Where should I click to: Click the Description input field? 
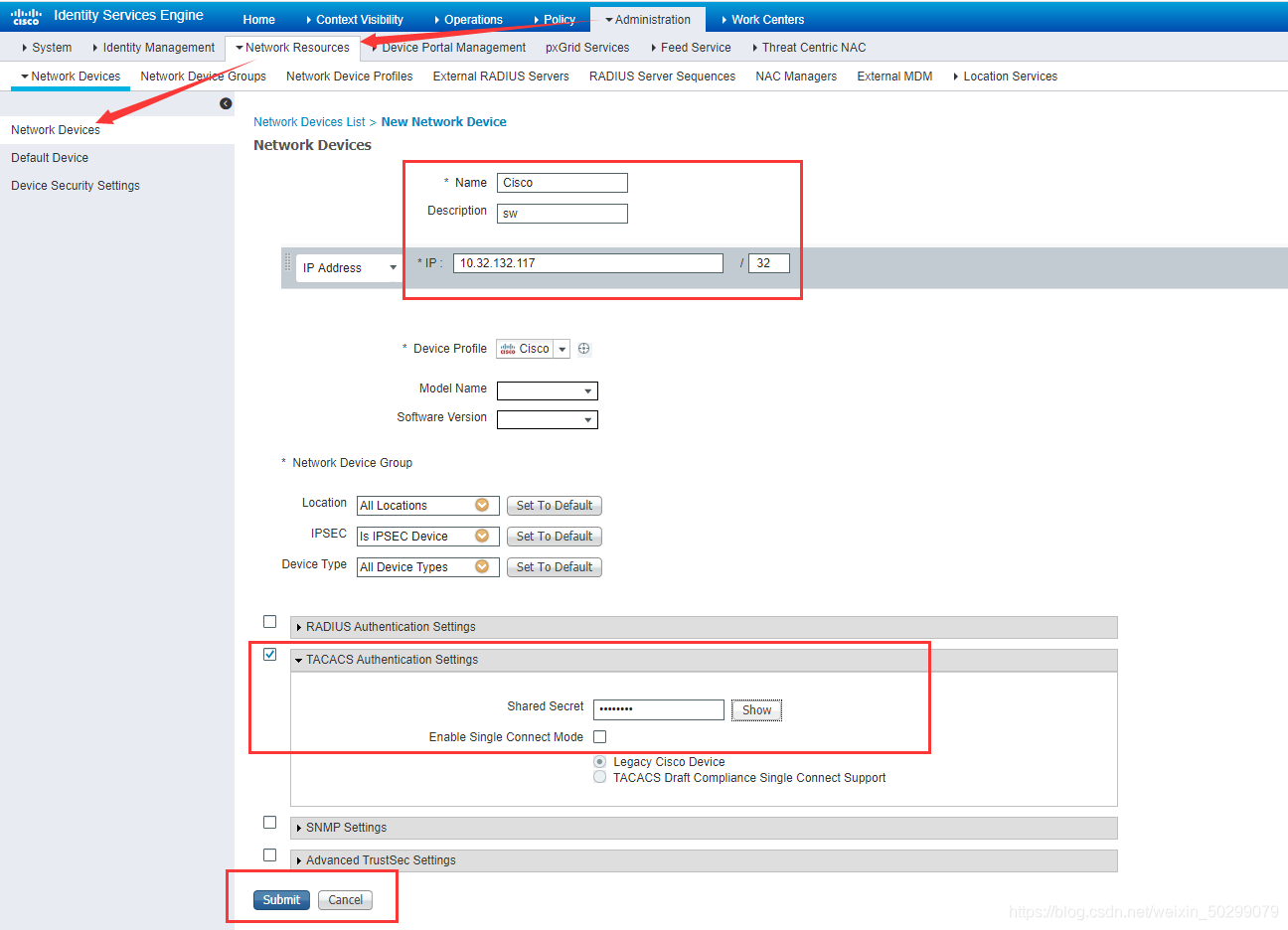pos(563,214)
